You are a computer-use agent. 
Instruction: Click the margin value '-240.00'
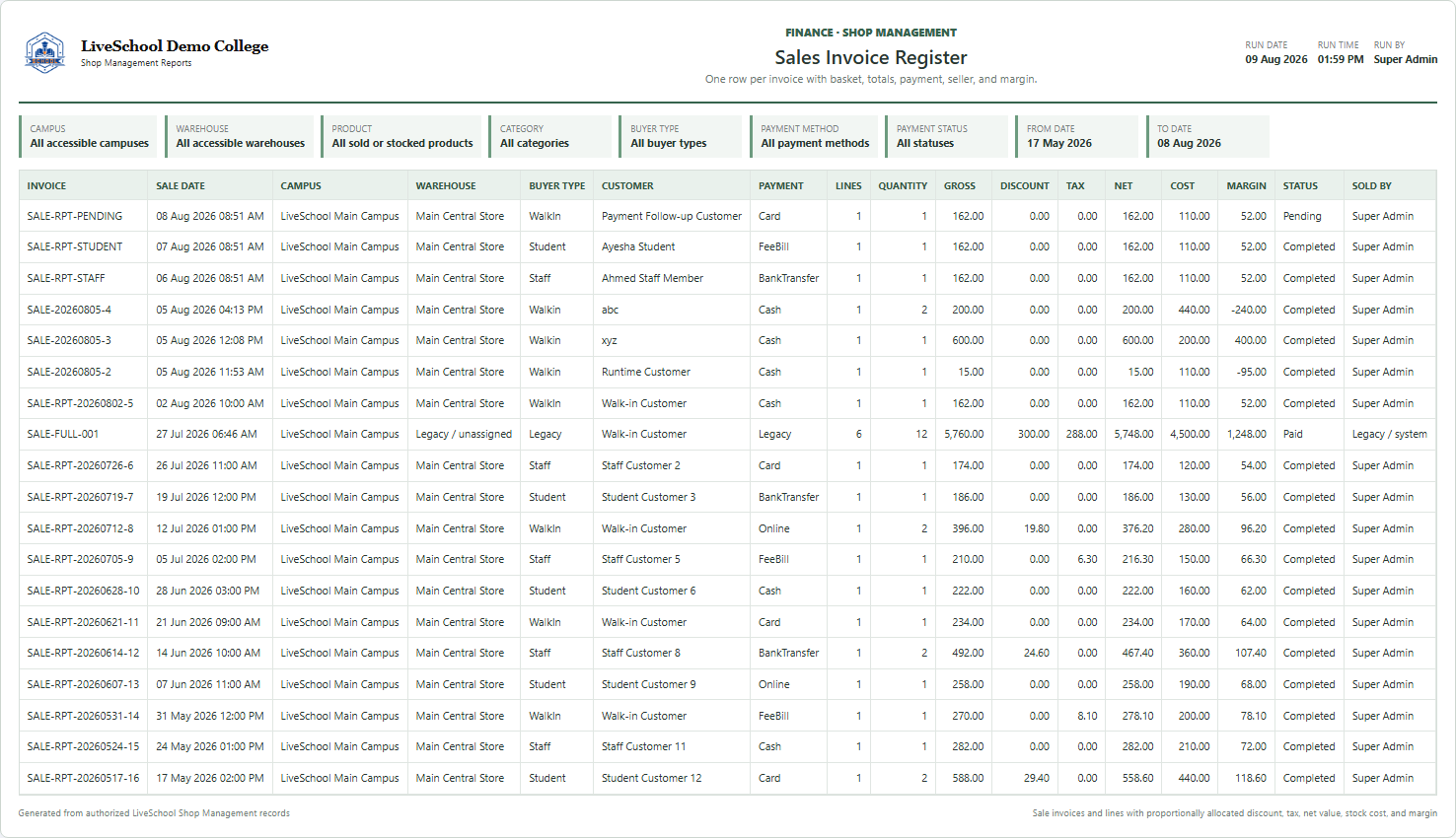(1249, 310)
